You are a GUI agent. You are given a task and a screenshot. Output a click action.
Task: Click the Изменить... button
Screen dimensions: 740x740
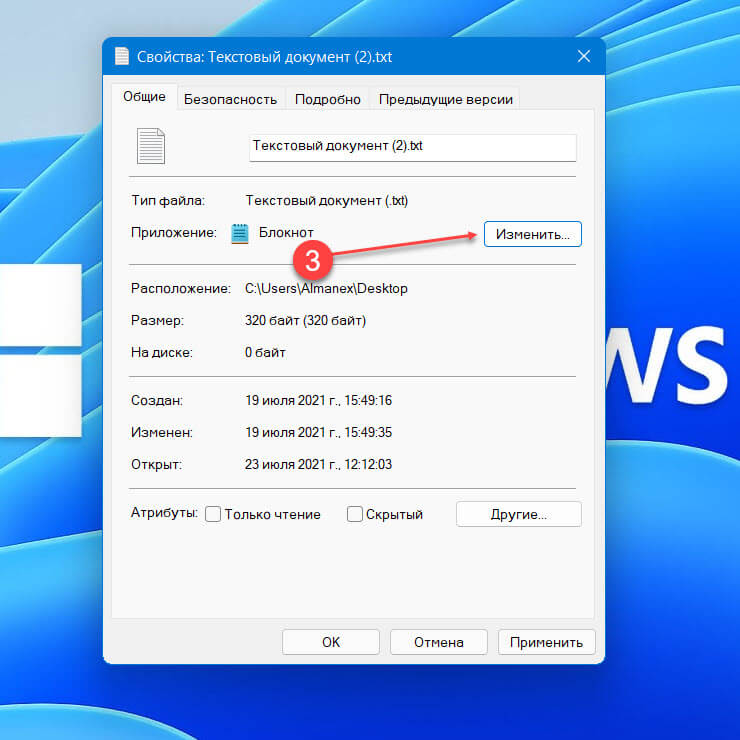[x=533, y=234]
